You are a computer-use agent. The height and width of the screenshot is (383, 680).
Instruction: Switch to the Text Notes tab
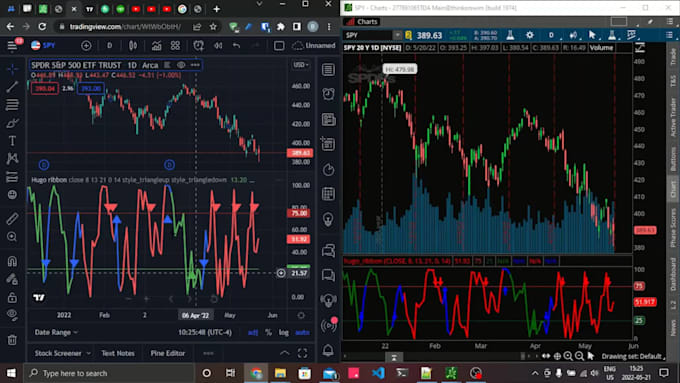(x=118, y=354)
